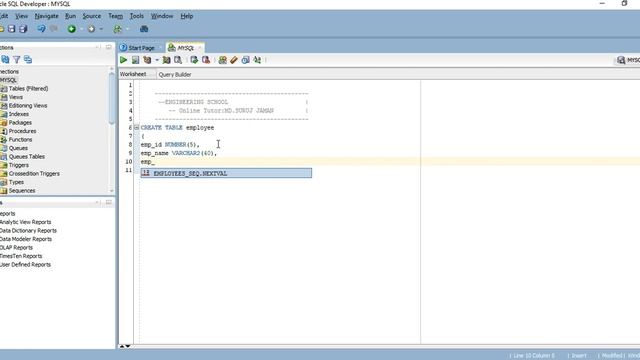This screenshot has width=640, height=360.
Task: Open the Navigate menu
Action: (x=47, y=16)
